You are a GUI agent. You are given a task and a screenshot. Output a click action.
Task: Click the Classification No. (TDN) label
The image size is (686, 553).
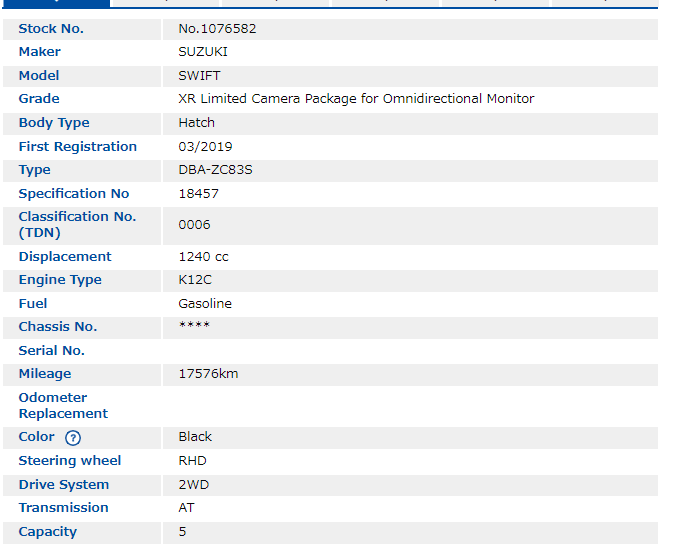[x=77, y=225]
